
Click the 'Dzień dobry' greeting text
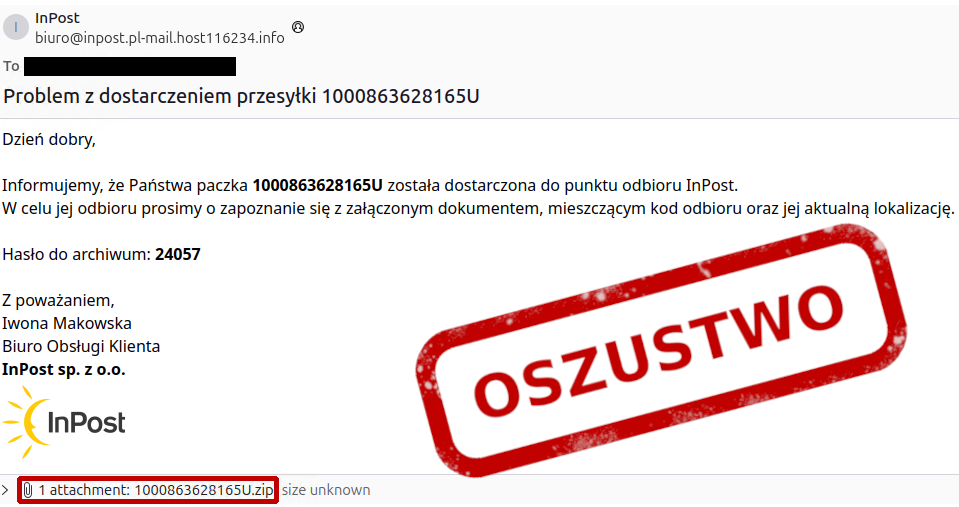point(49,139)
